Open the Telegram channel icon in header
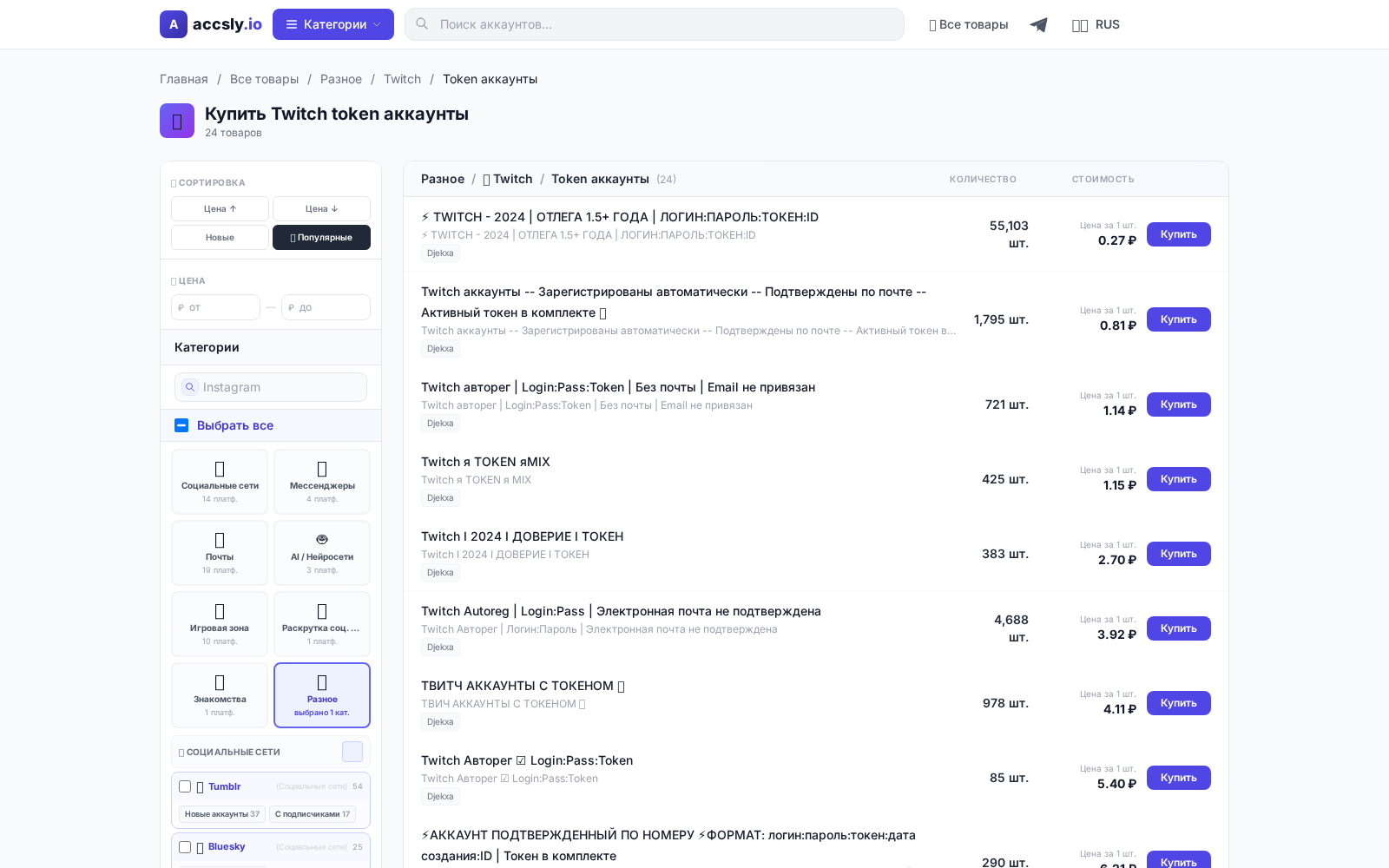 (1038, 24)
